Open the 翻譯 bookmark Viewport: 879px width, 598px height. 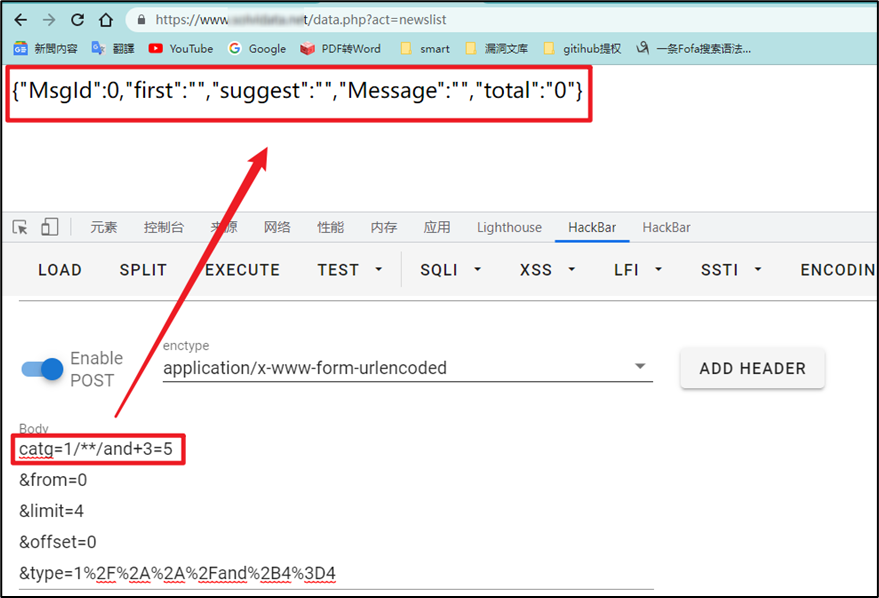point(113,49)
